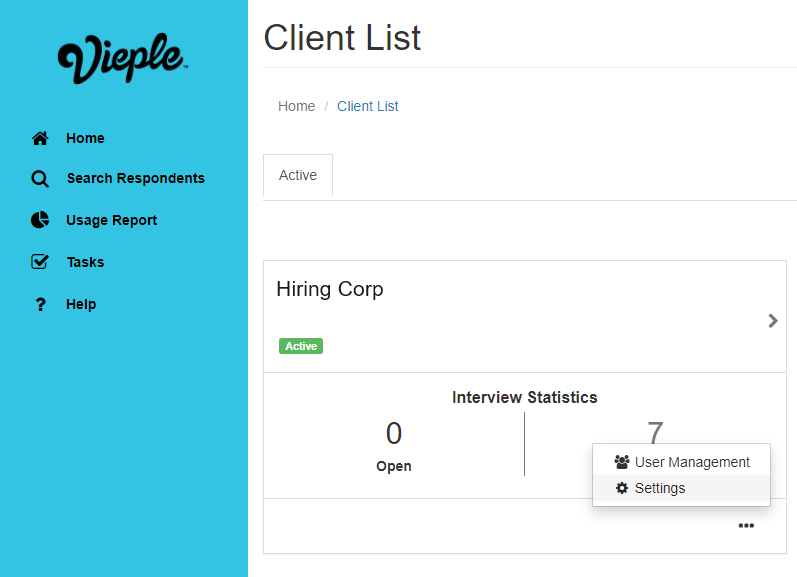
Task: Click the Hiring Corp client name
Action: 330,289
